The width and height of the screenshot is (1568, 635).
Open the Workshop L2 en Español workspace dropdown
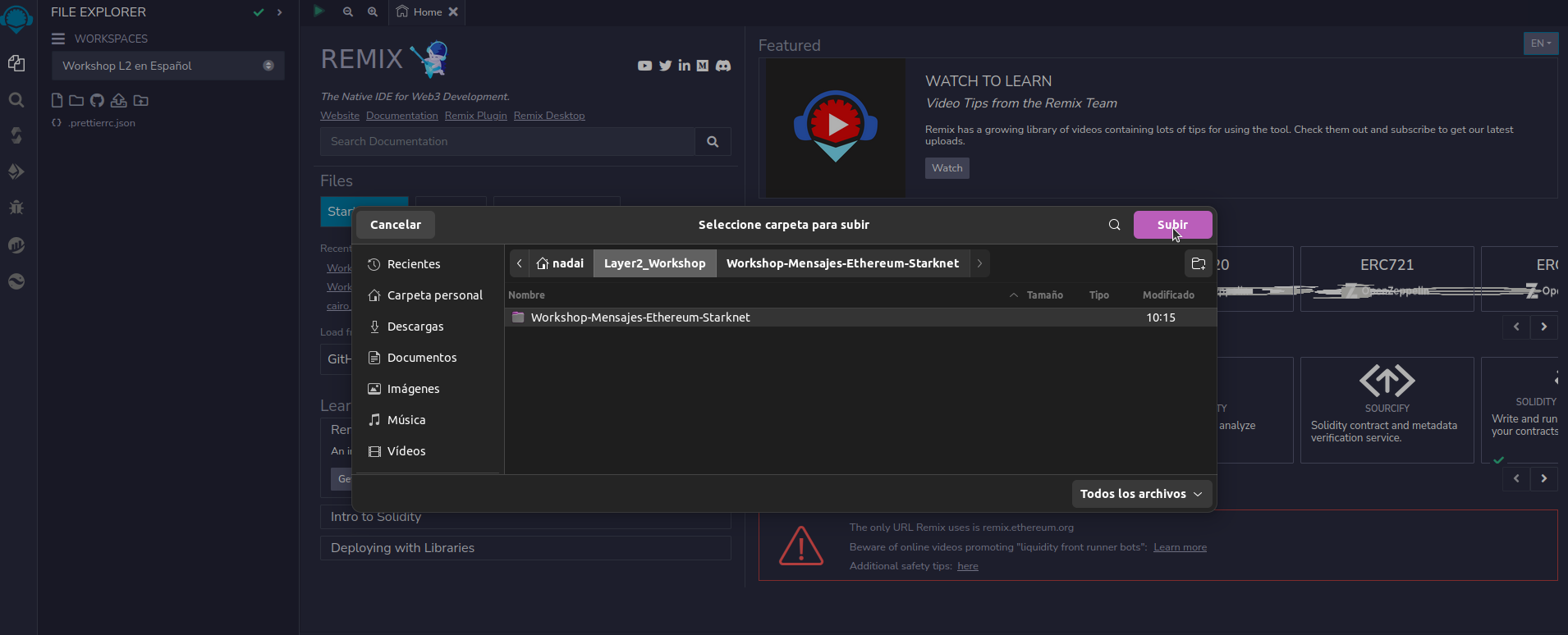[168, 66]
